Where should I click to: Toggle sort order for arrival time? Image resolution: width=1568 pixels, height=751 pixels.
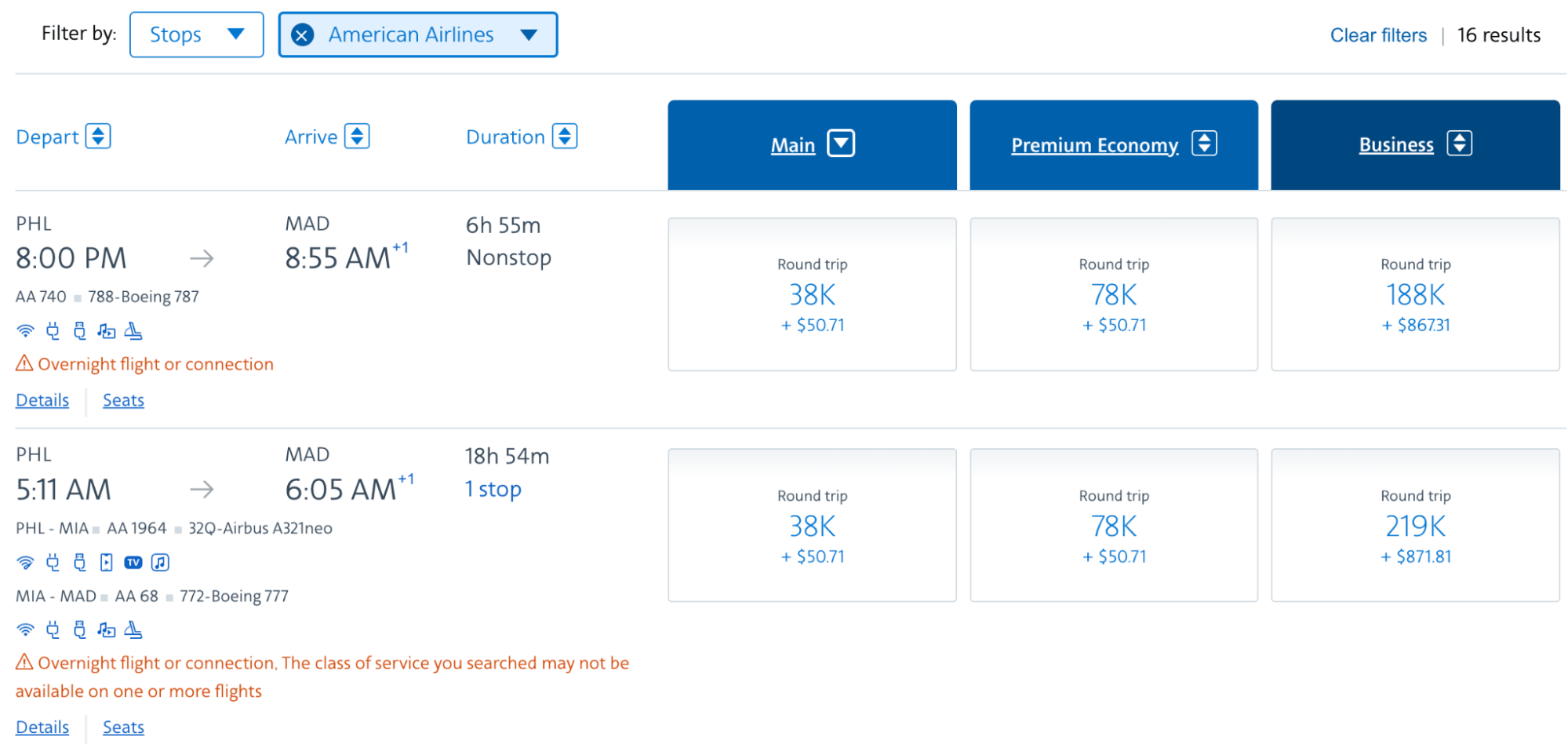point(357,137)
